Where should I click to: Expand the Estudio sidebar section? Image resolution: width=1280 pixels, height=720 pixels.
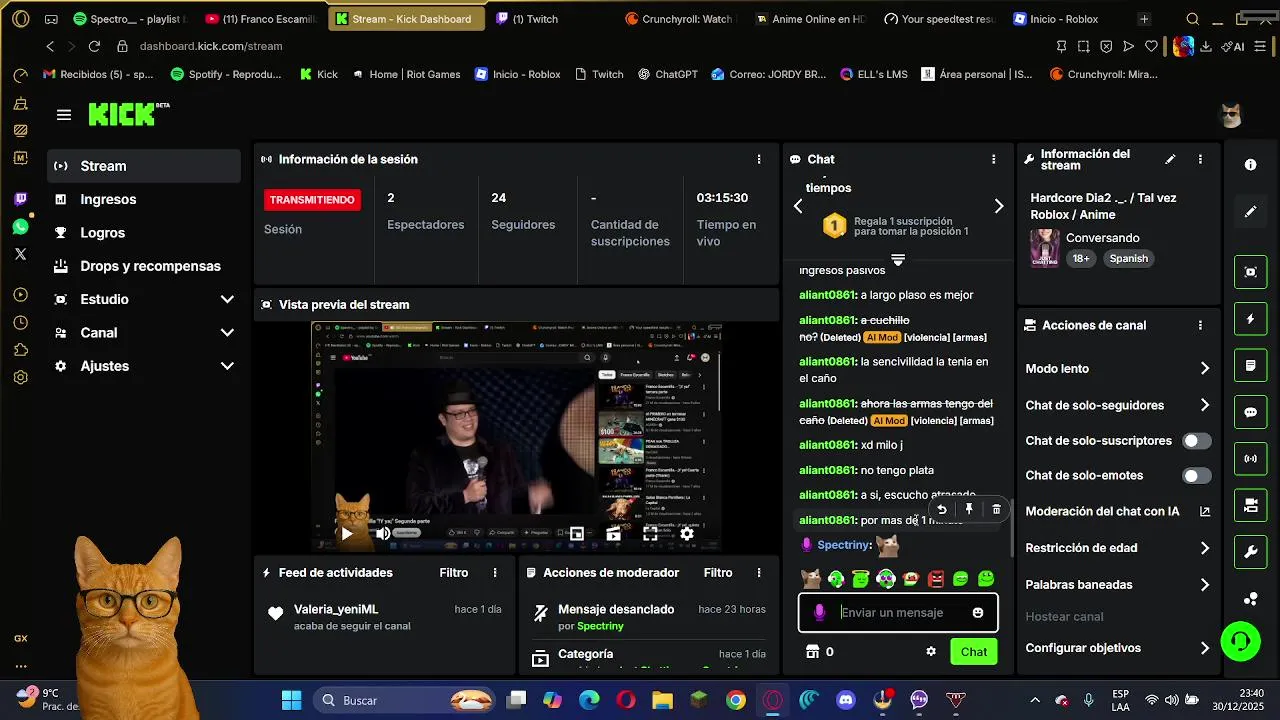[x=144, y=299]
